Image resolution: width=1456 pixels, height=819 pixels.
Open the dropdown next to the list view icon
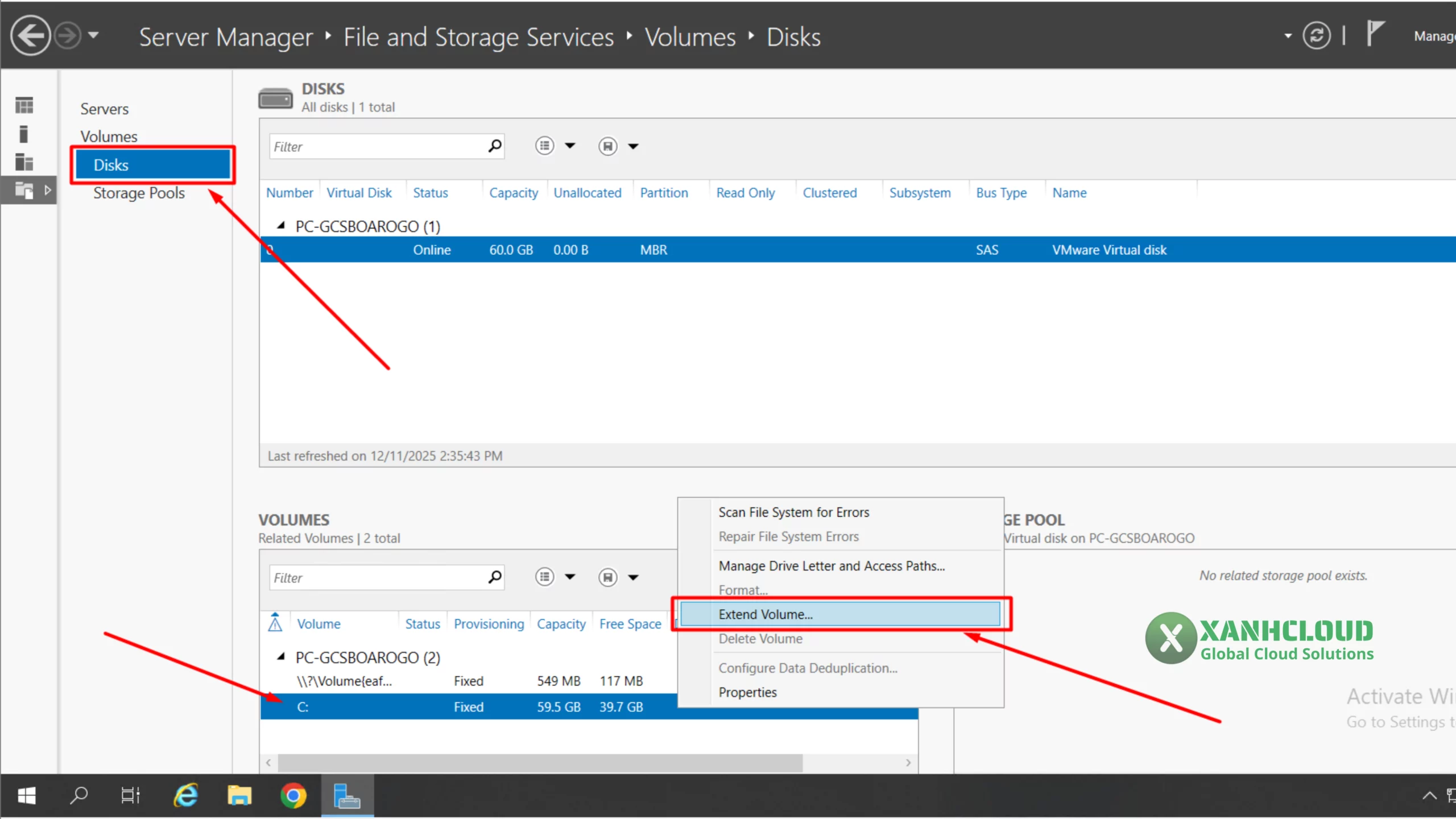click(570, 146)
